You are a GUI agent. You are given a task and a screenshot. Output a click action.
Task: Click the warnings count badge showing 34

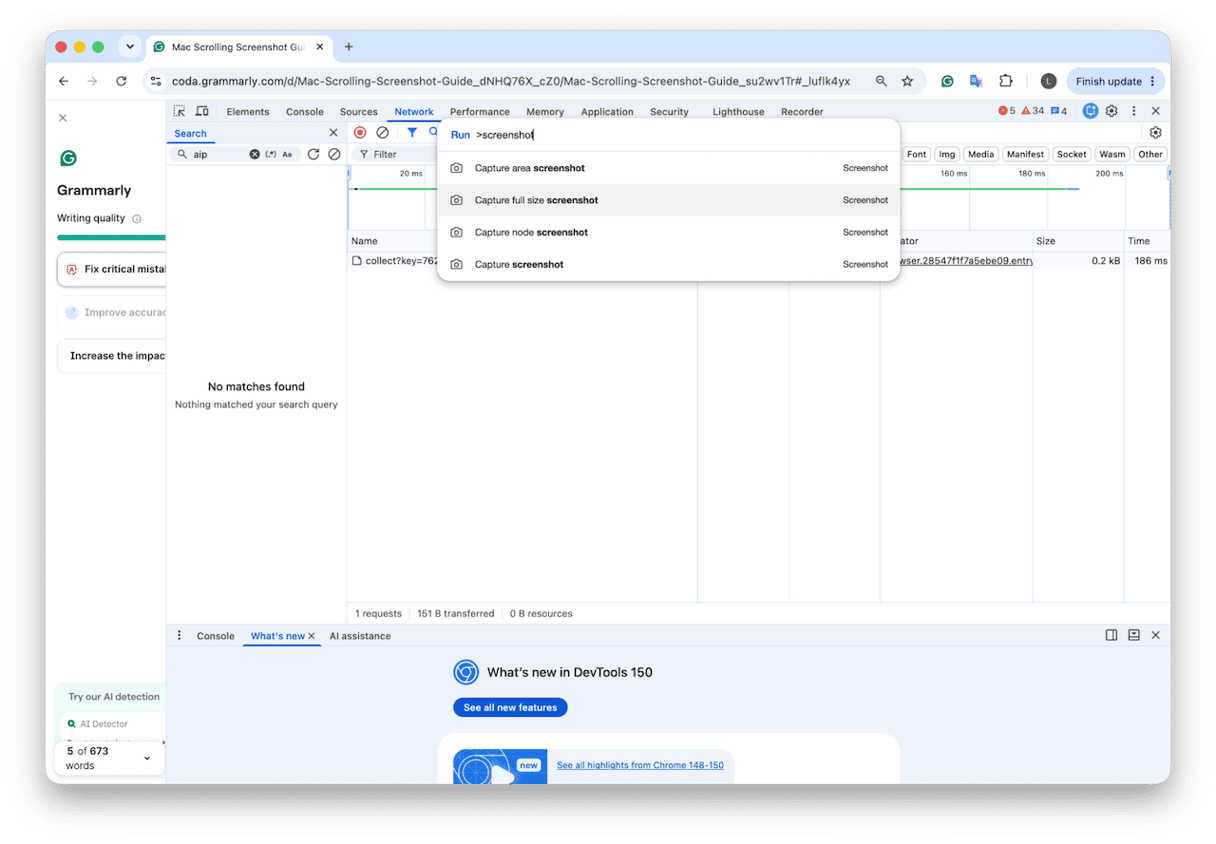(1033, 111)
